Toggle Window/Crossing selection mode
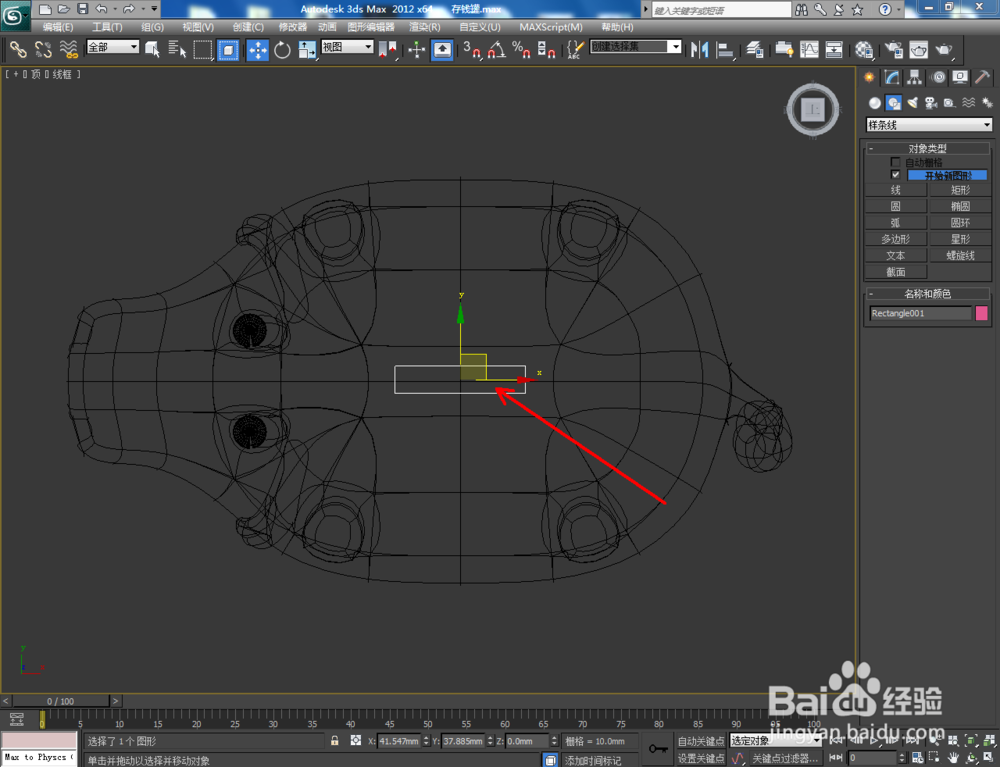This screenshot has height=767, width=1000. click(228, 49)
